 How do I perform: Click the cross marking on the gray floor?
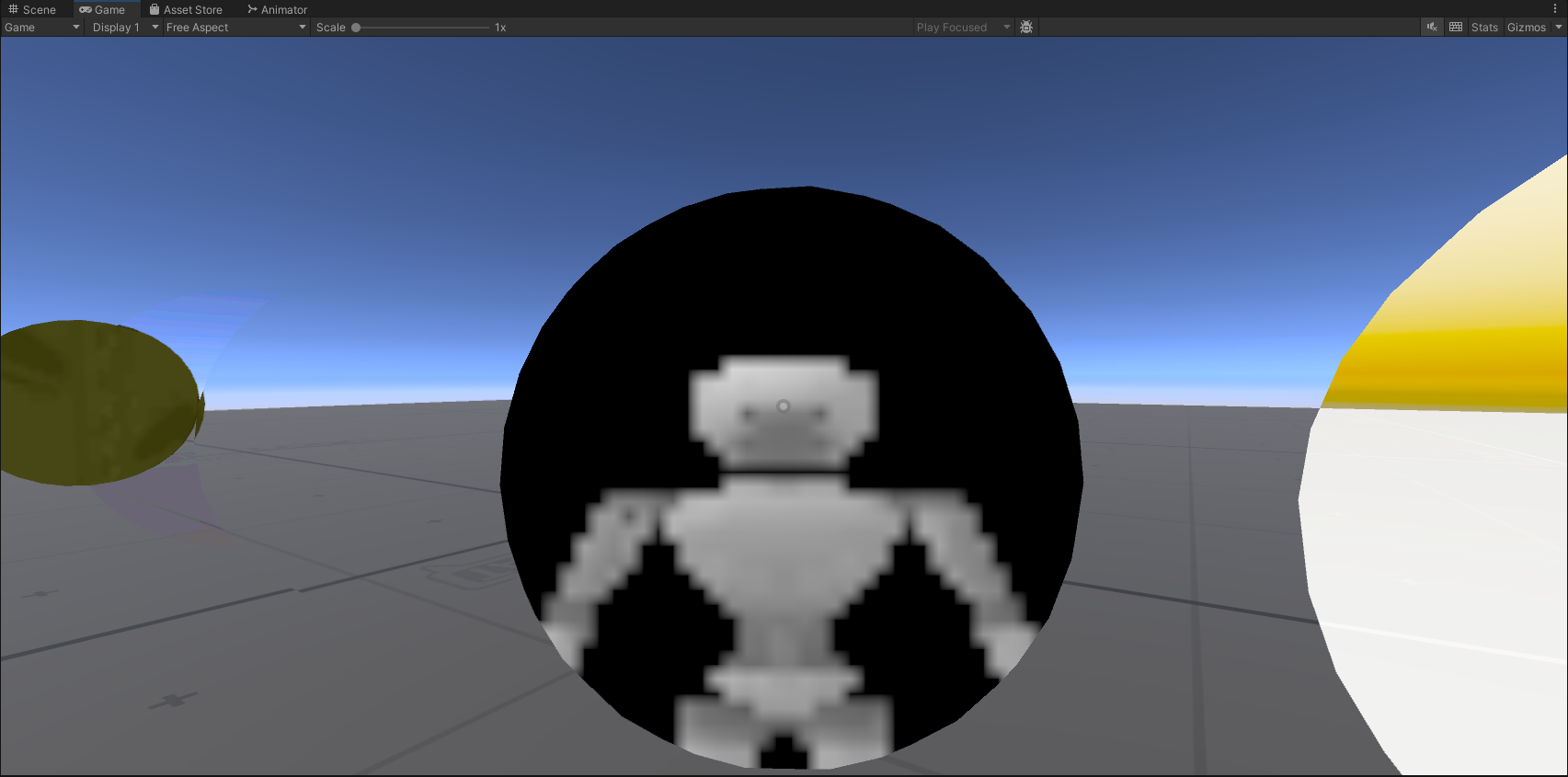point(172,701)
